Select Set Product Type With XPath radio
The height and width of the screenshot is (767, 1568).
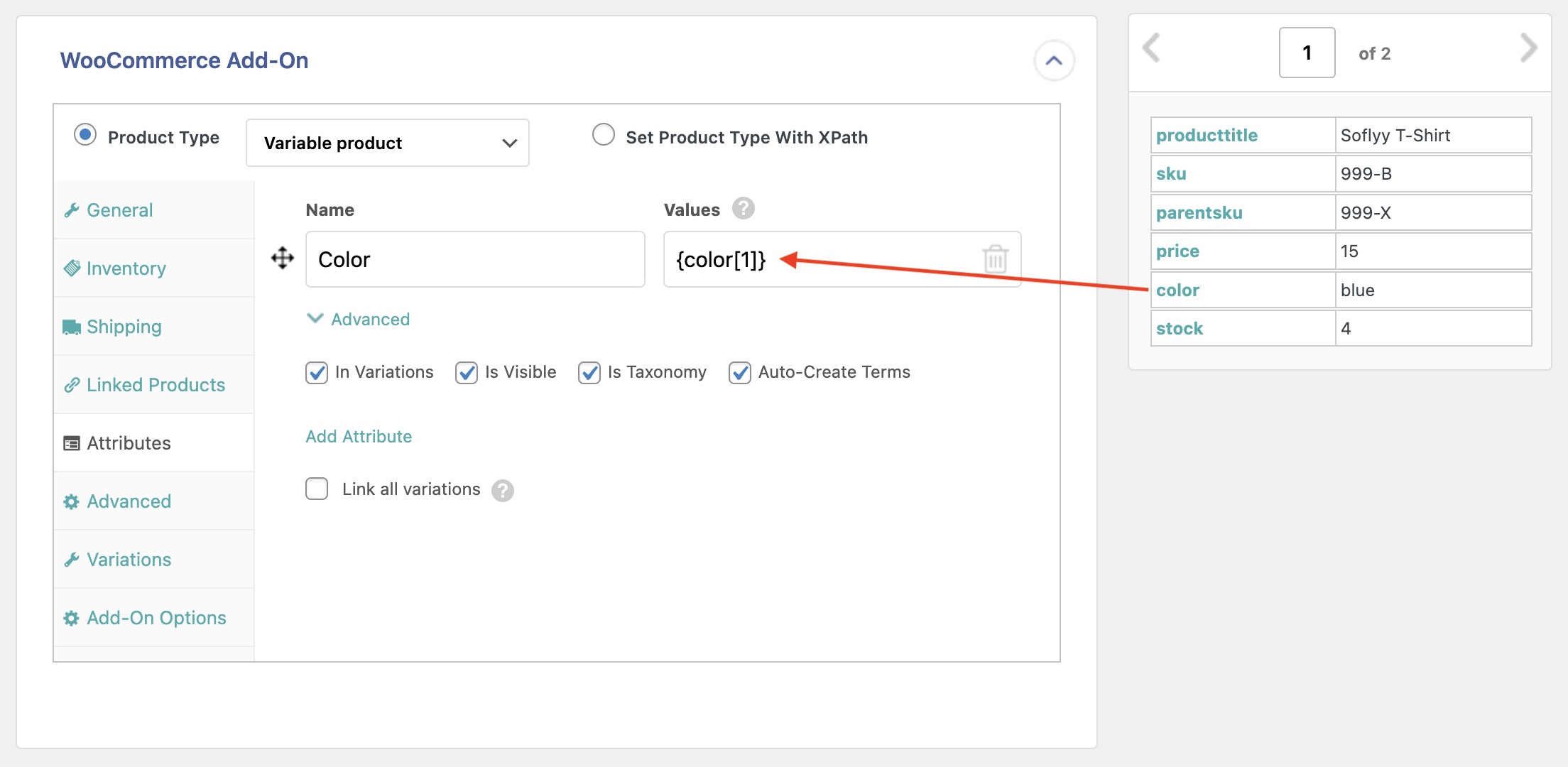[604, 135]
